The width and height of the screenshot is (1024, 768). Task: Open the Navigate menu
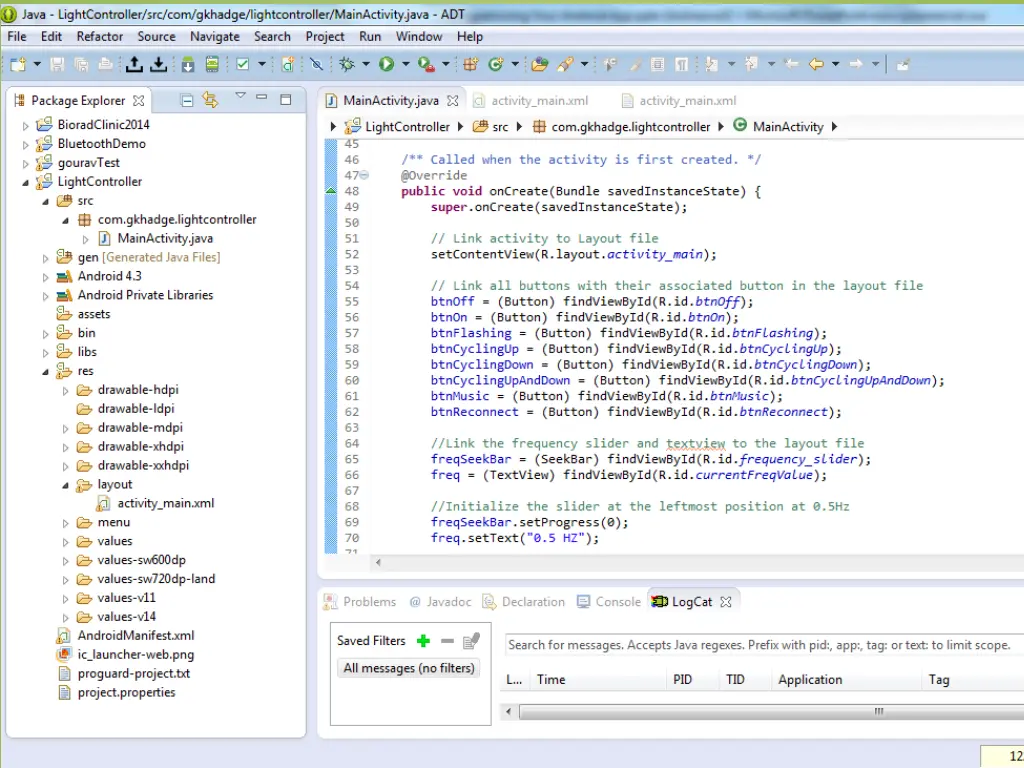pos(215,37)
